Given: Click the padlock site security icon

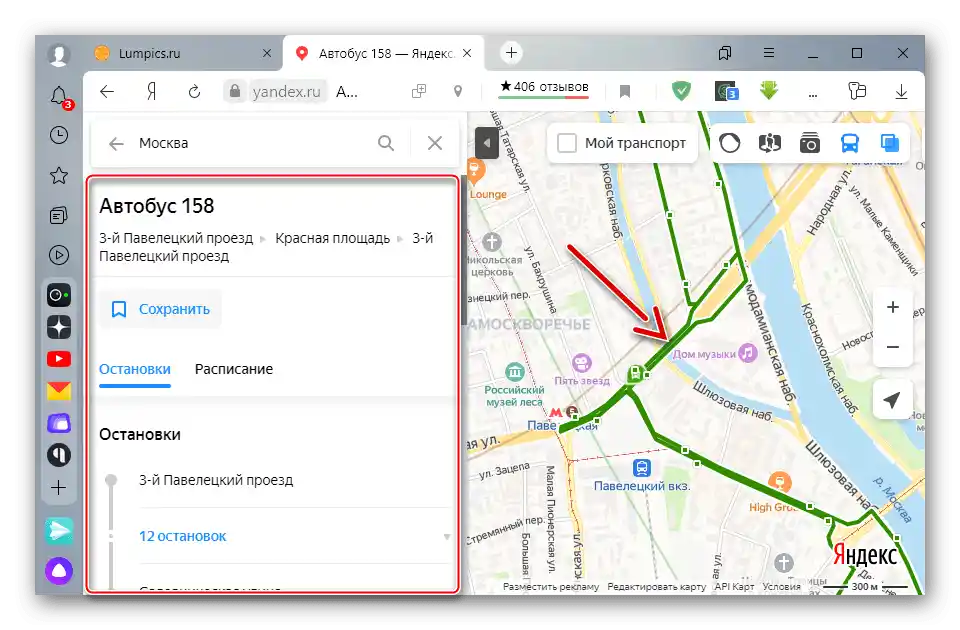Looking at the screenshot, I should coord(234,92).
